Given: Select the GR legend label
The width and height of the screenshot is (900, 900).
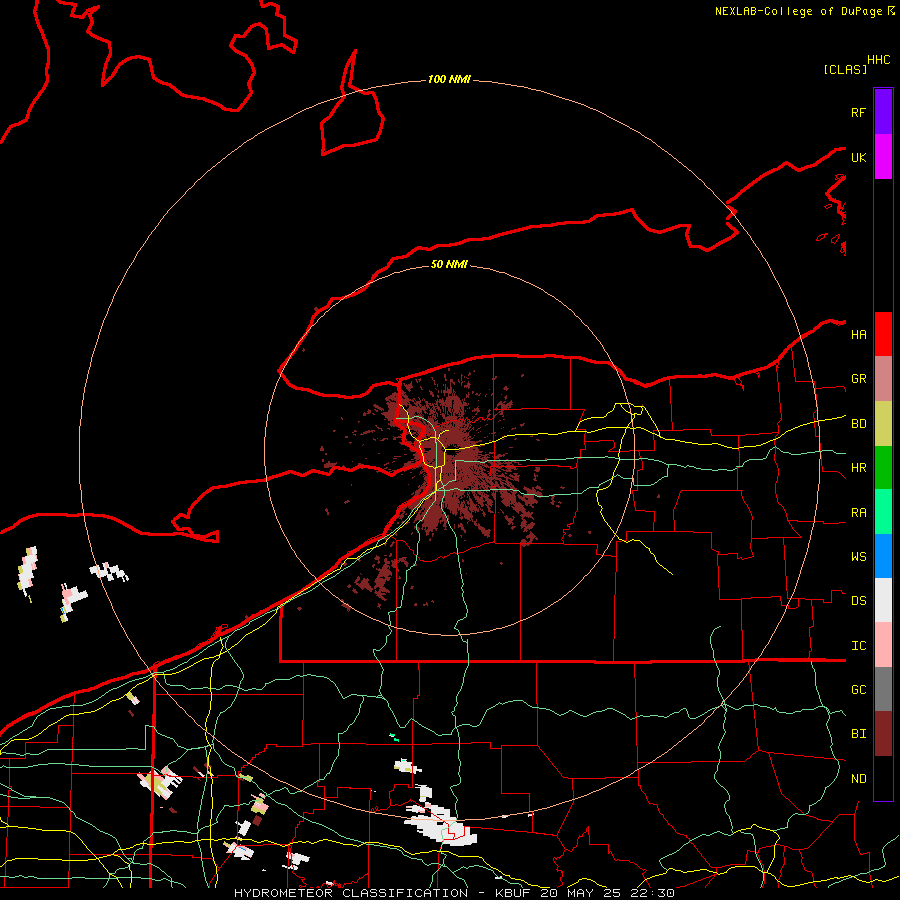Looking at the screenshot, I should (x=858, y=379).
